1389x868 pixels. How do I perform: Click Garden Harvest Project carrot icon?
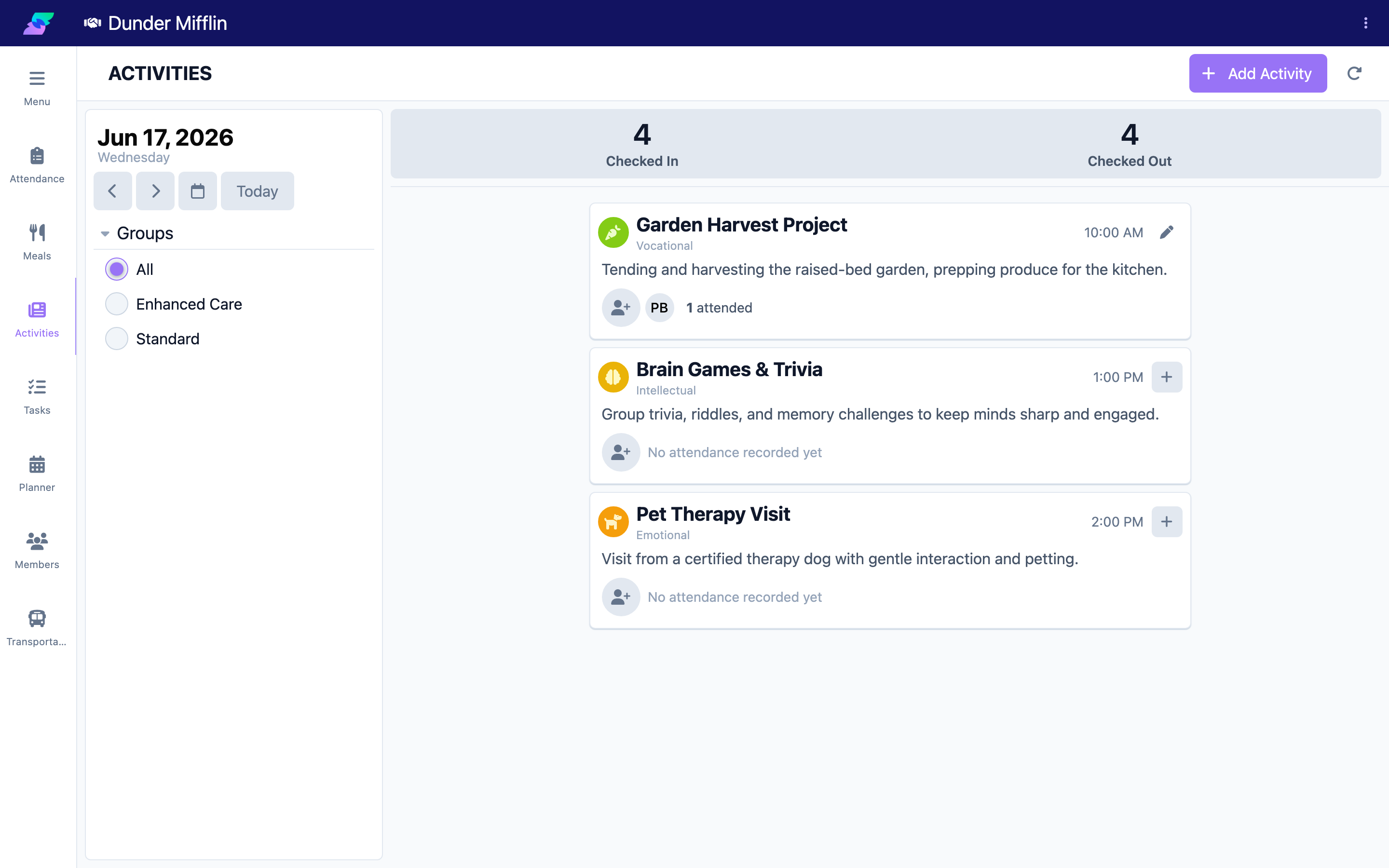click(x=613, y=232)
